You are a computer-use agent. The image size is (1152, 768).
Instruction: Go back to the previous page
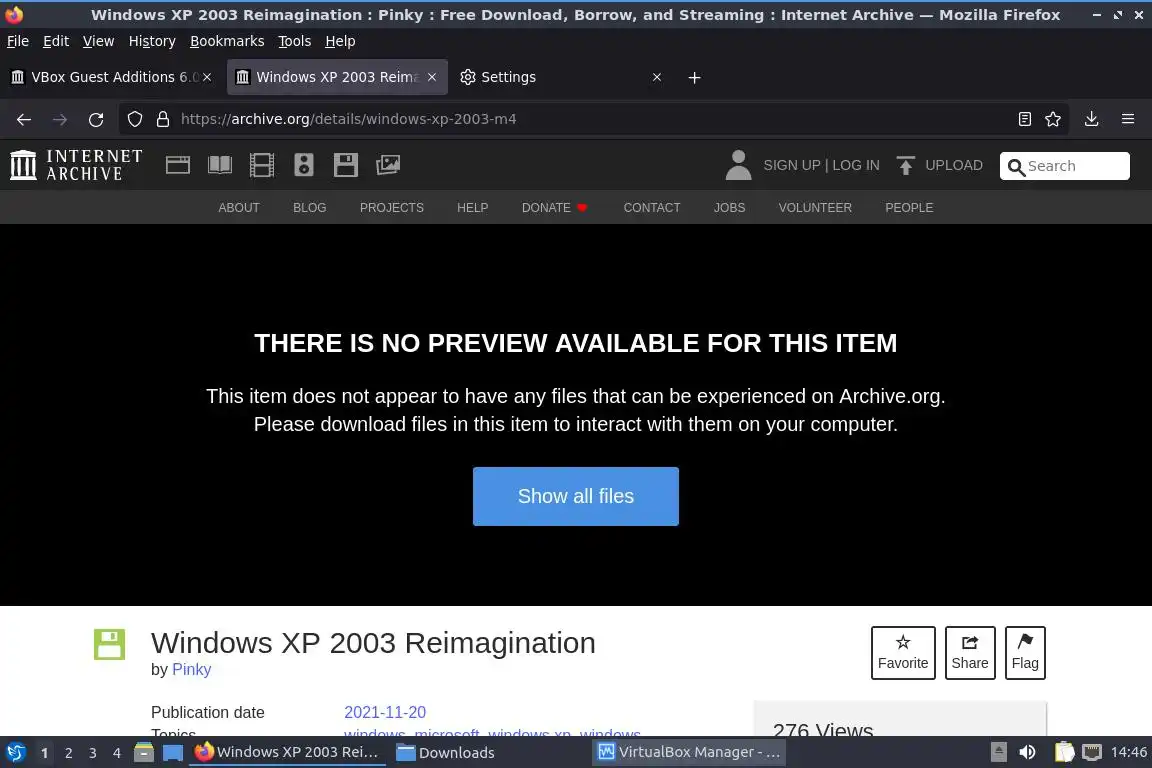tap(24, 119)
